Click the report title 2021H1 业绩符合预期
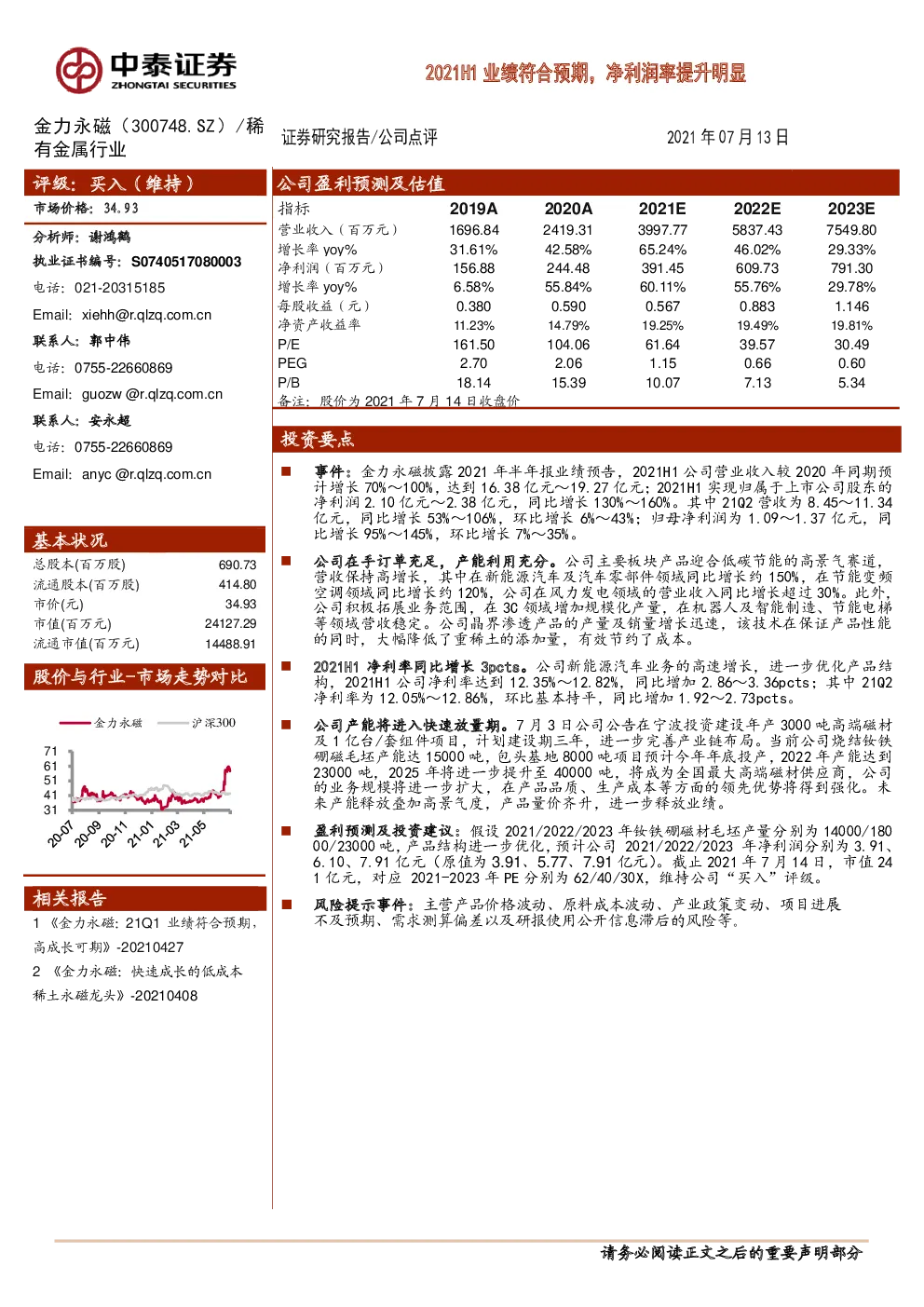The width and height of the screenshot is (924, 1307). click(586, 73)
